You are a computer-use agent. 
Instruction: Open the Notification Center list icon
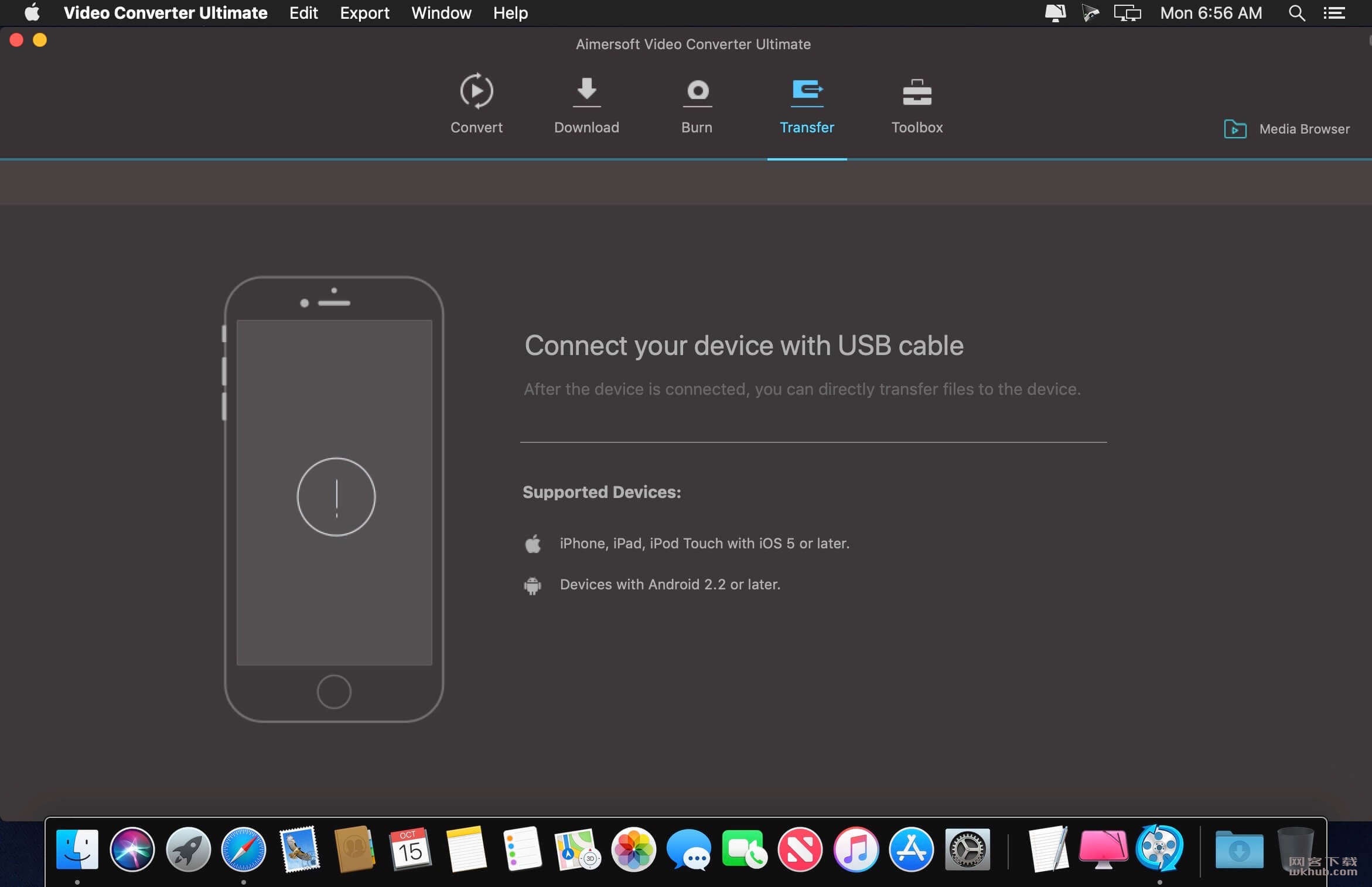1334,13
